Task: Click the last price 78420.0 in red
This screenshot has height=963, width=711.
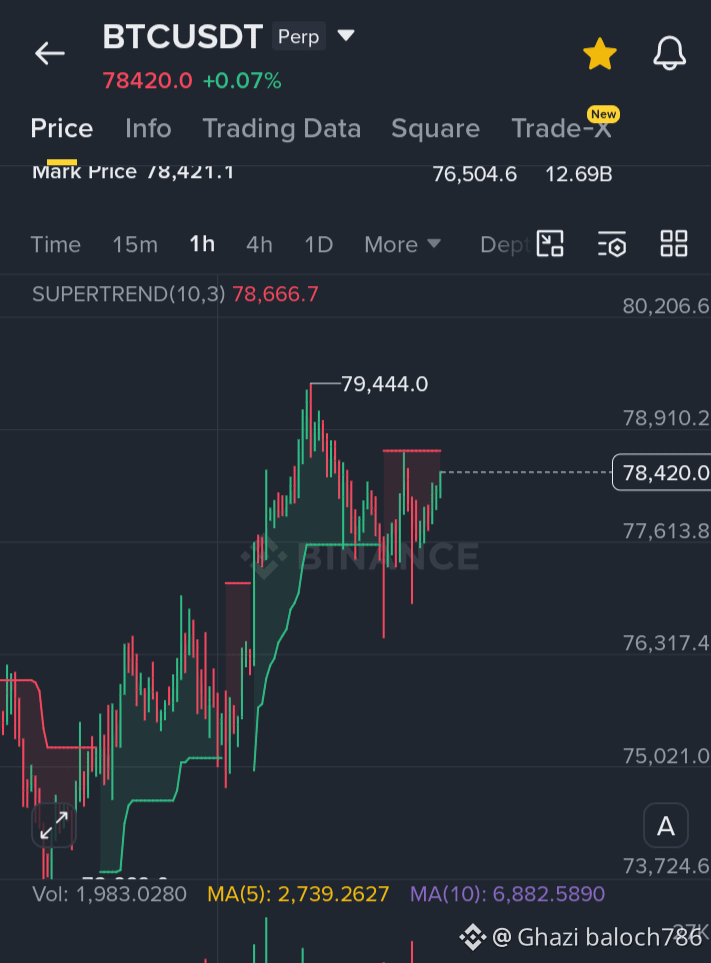Action: tap(147, 80)
